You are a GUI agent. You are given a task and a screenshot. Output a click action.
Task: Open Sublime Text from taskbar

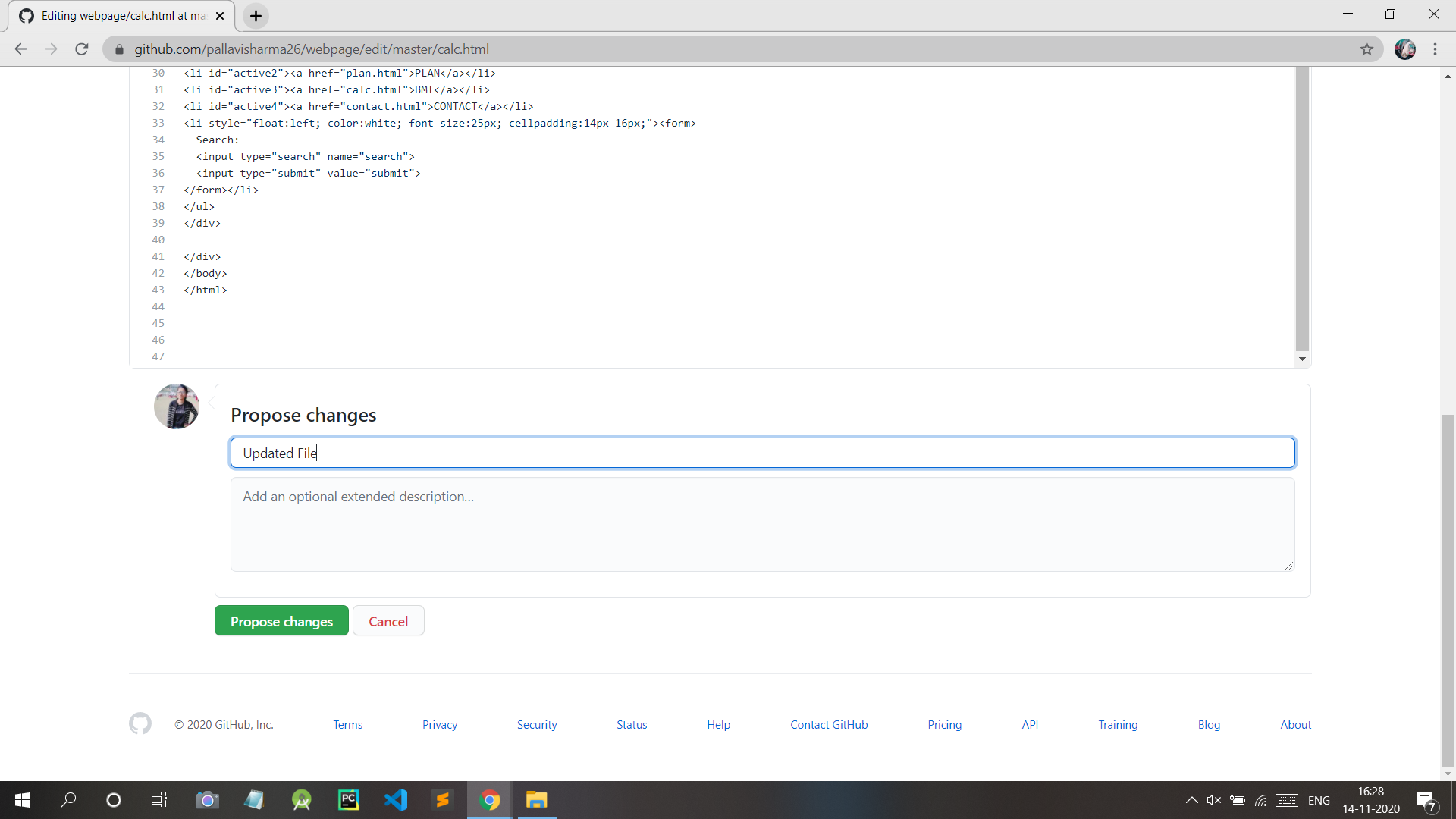pos(442,800)
